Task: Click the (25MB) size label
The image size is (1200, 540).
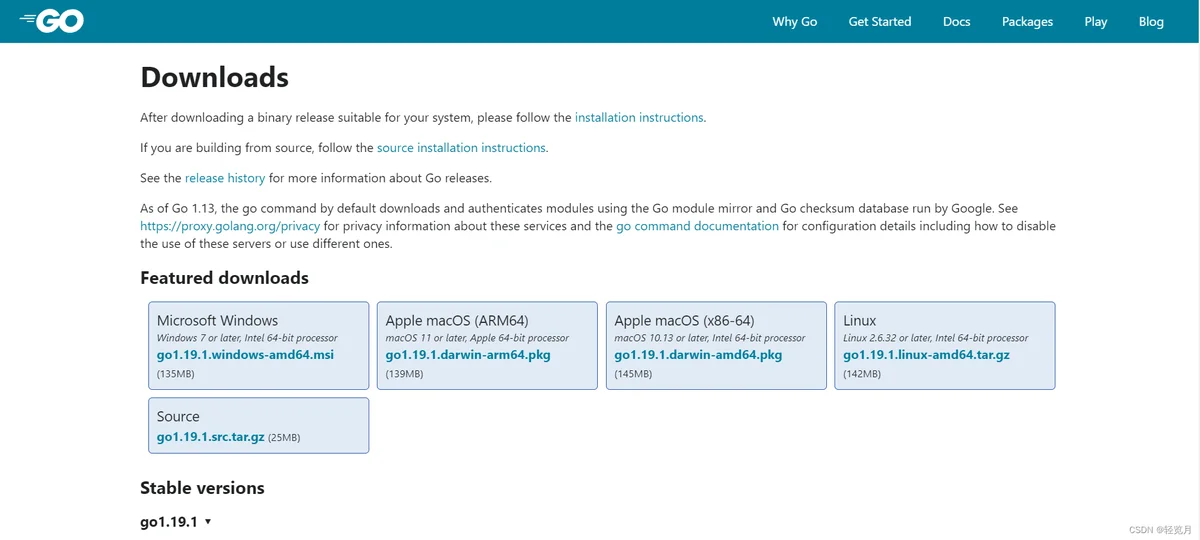Action: [284, 438]
